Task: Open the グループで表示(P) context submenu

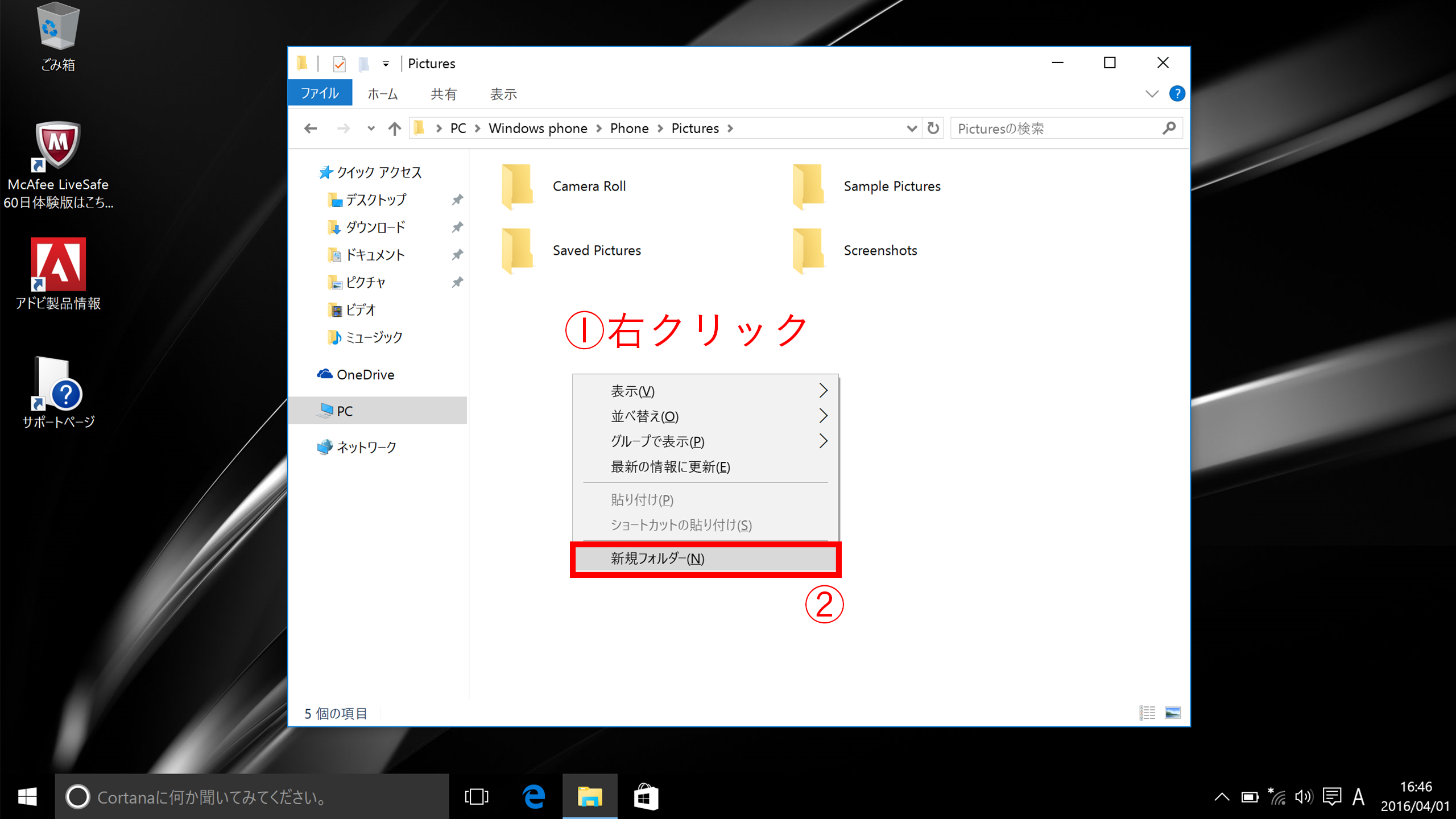Action: click(x=705, y=441)
